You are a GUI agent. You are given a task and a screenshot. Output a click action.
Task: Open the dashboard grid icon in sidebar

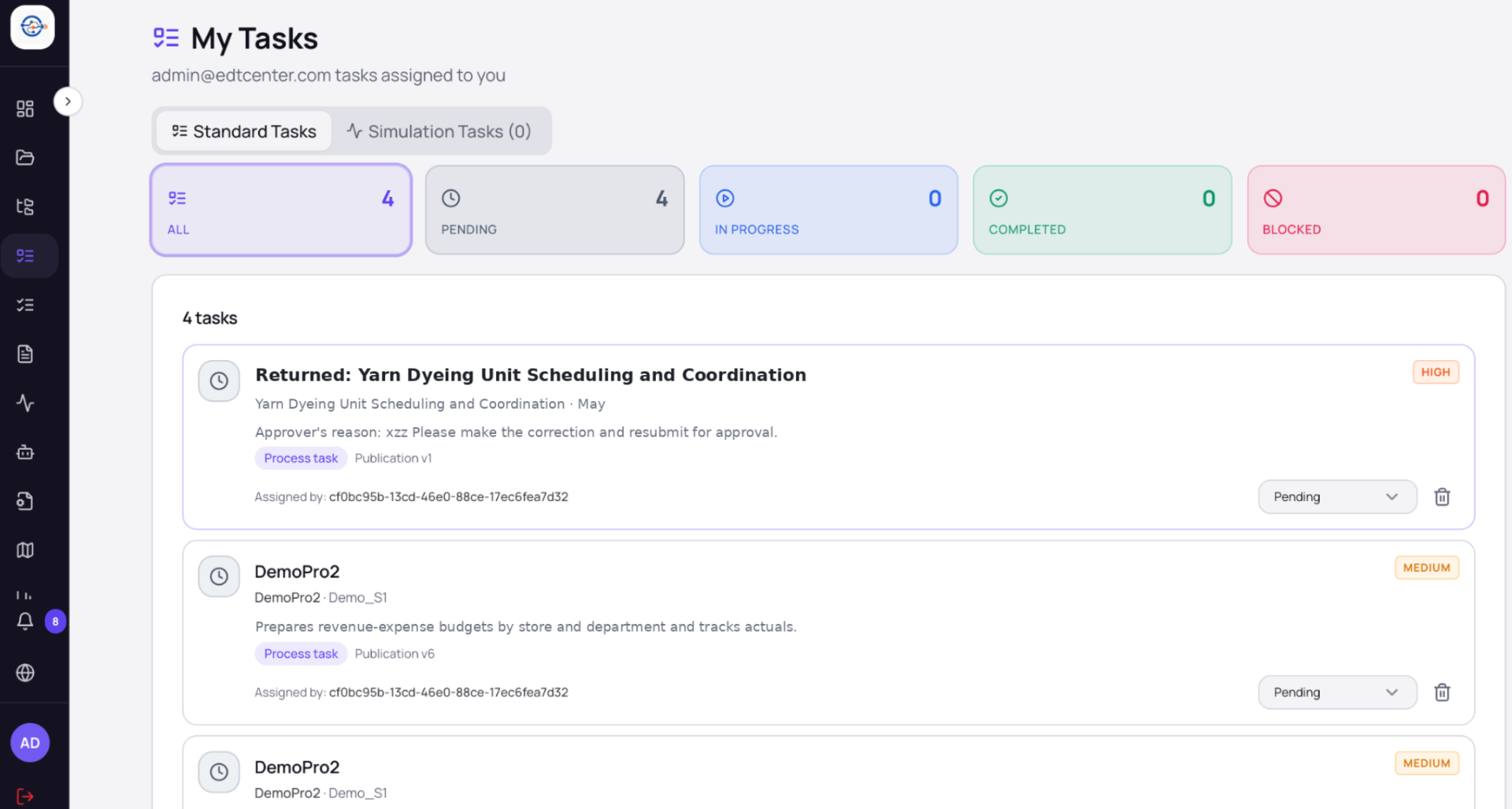(x=25, y=109)
